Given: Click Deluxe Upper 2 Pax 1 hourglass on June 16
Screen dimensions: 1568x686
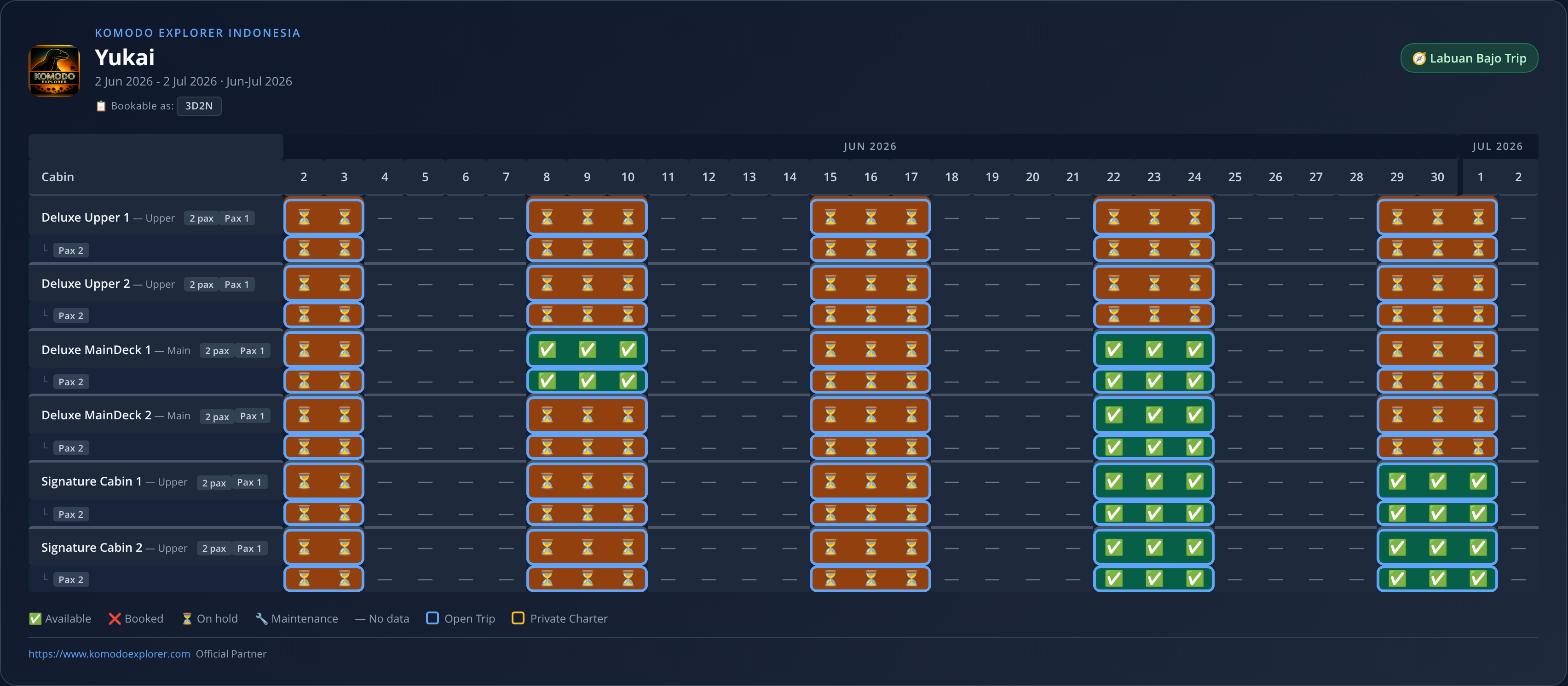Looking at the screenshot, I should coord(871,283).
